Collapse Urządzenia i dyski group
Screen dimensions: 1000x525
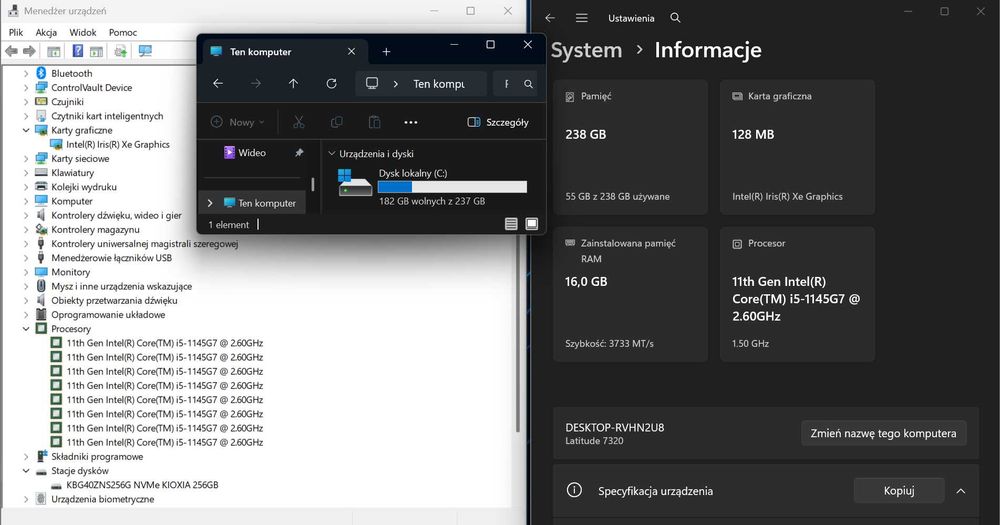(332, 154)
